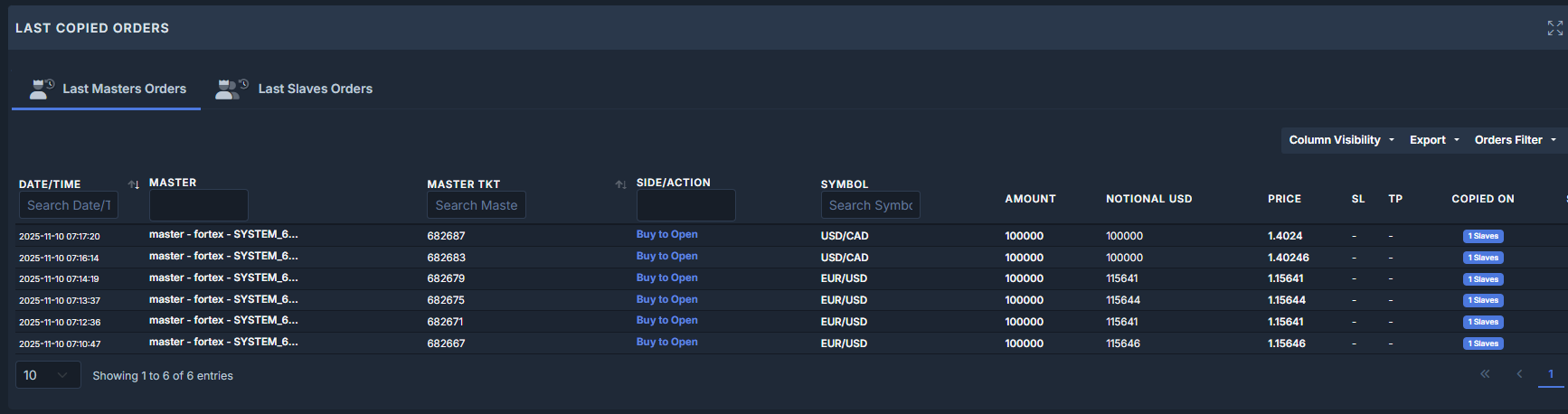Click the Last Masters Orders user icon
The image size is (1568, 414).
(x=42, y=89)
